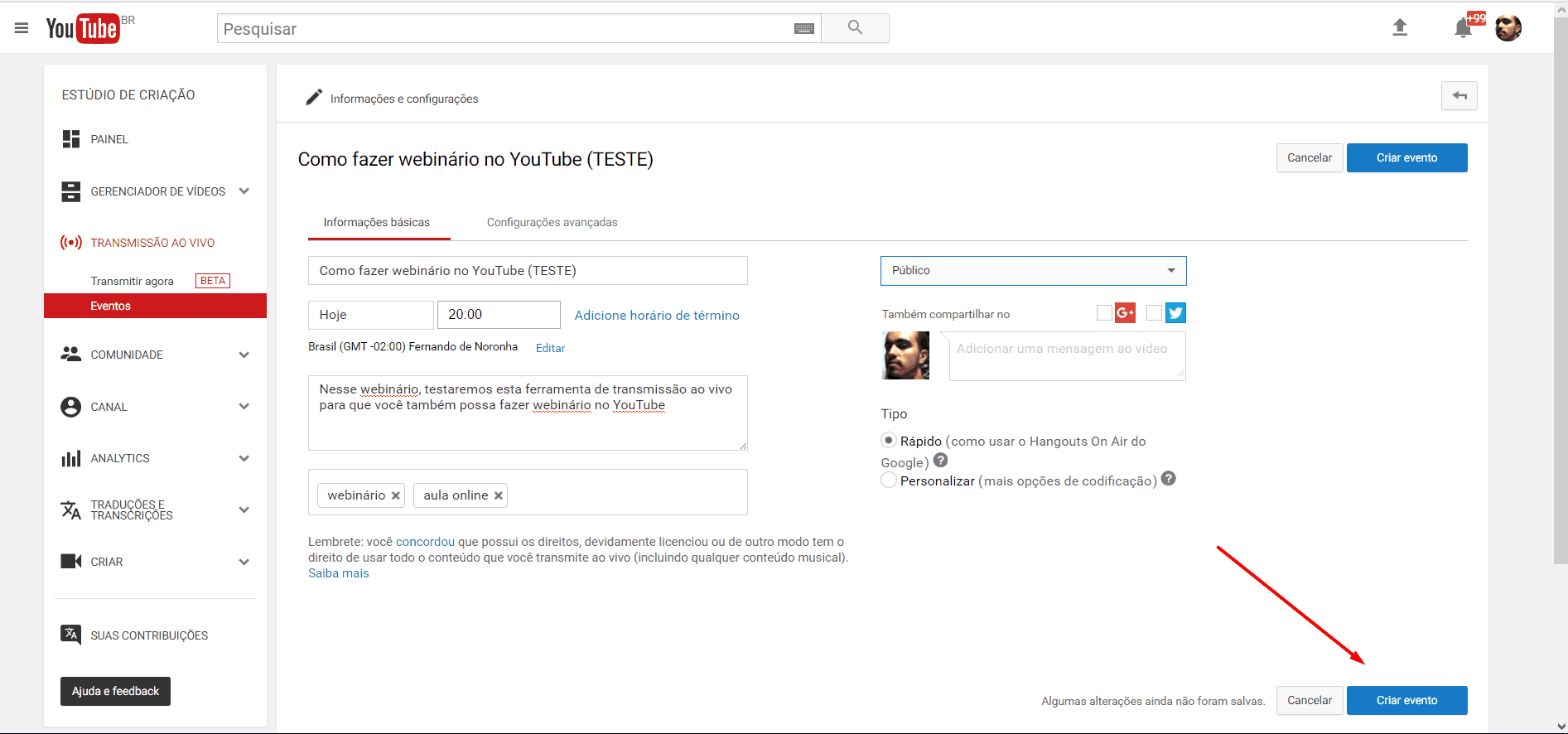Screen dimensions: 1568x734
Task: Click the Google+ share icon
Action: click(1125, 312)
